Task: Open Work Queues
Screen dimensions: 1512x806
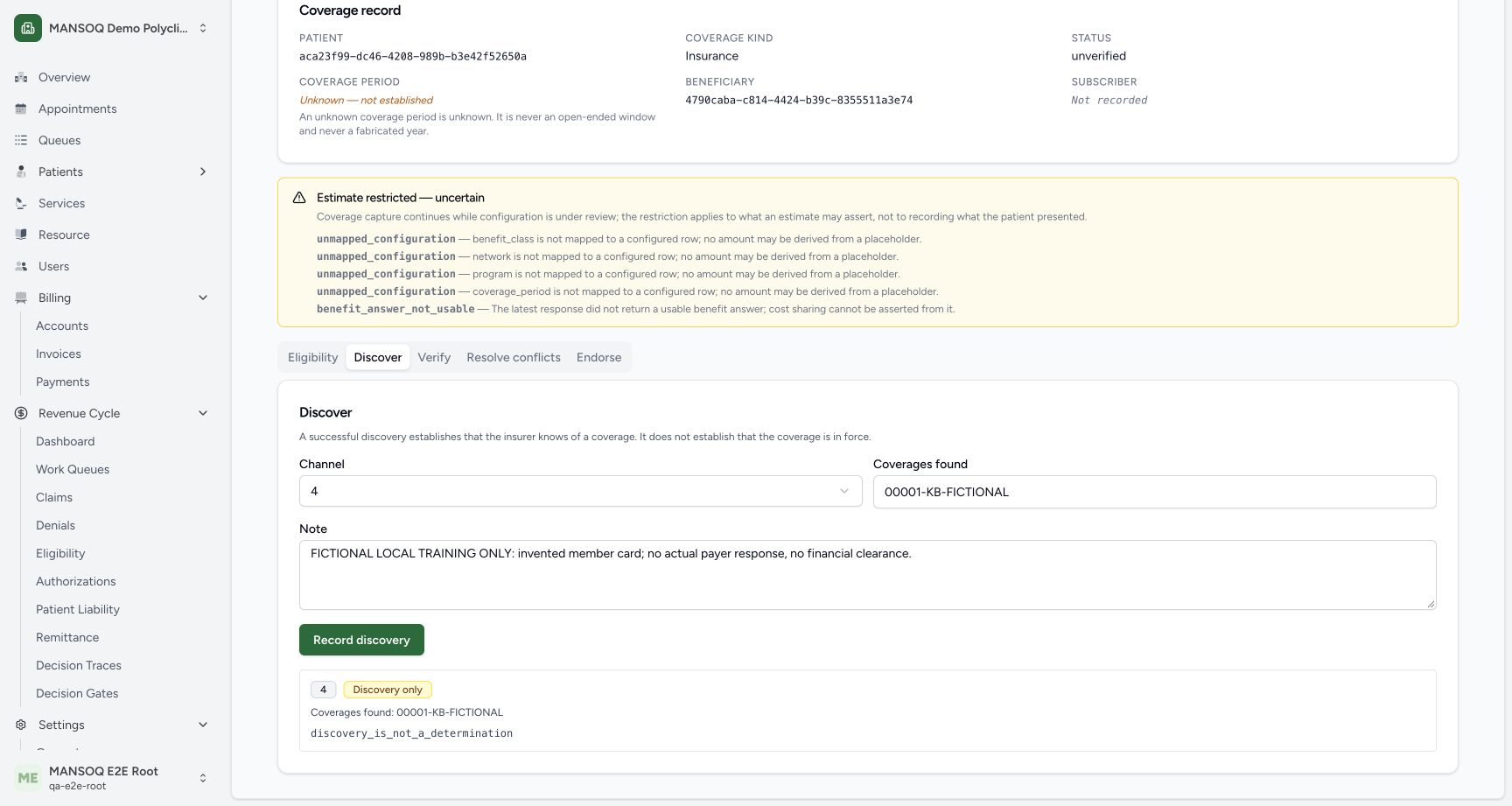Action: click(x=73, y=469)
